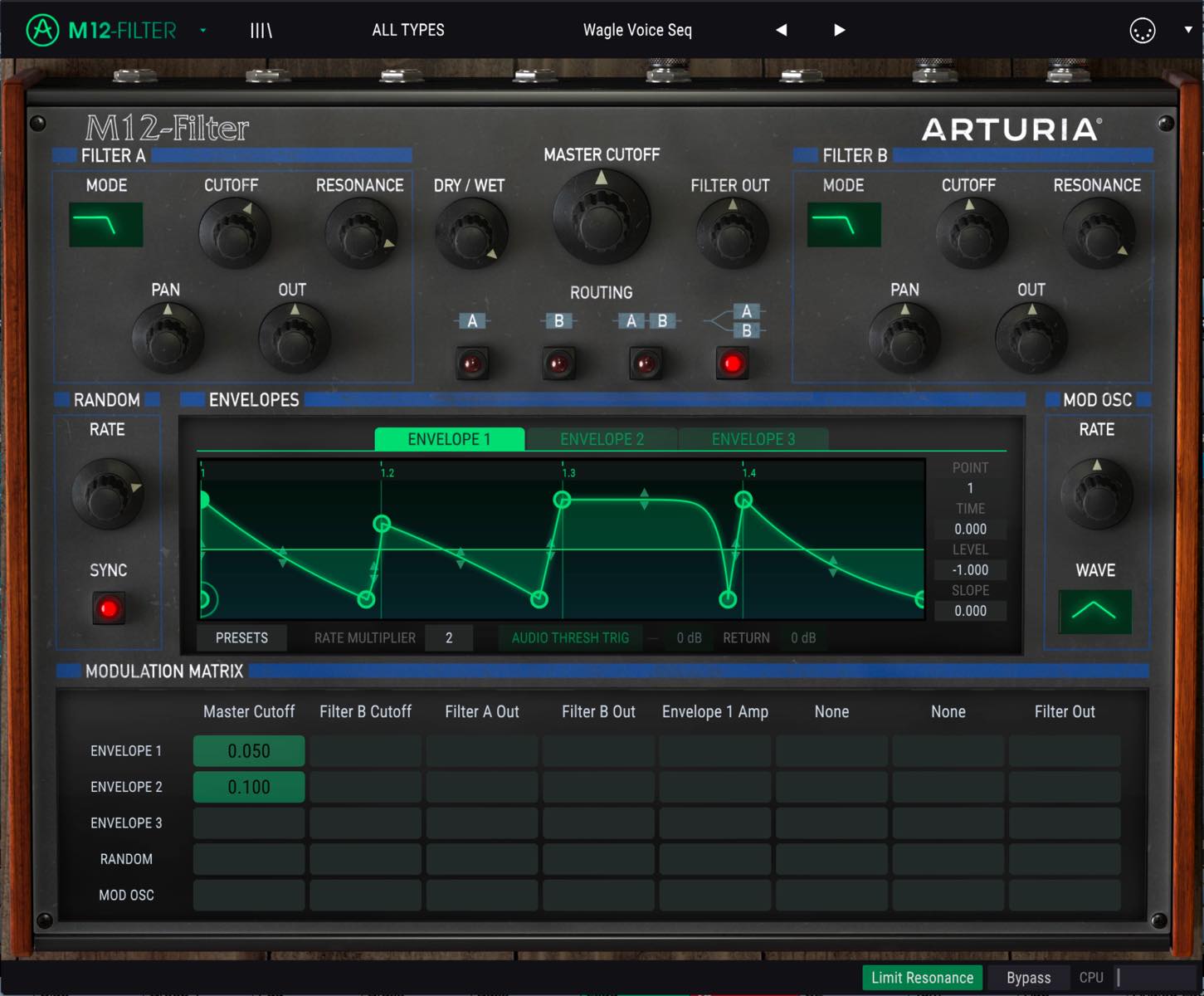Screen dimensions: 1204x996
Task: Select next preset with right arrow
Action: (839, 30)
